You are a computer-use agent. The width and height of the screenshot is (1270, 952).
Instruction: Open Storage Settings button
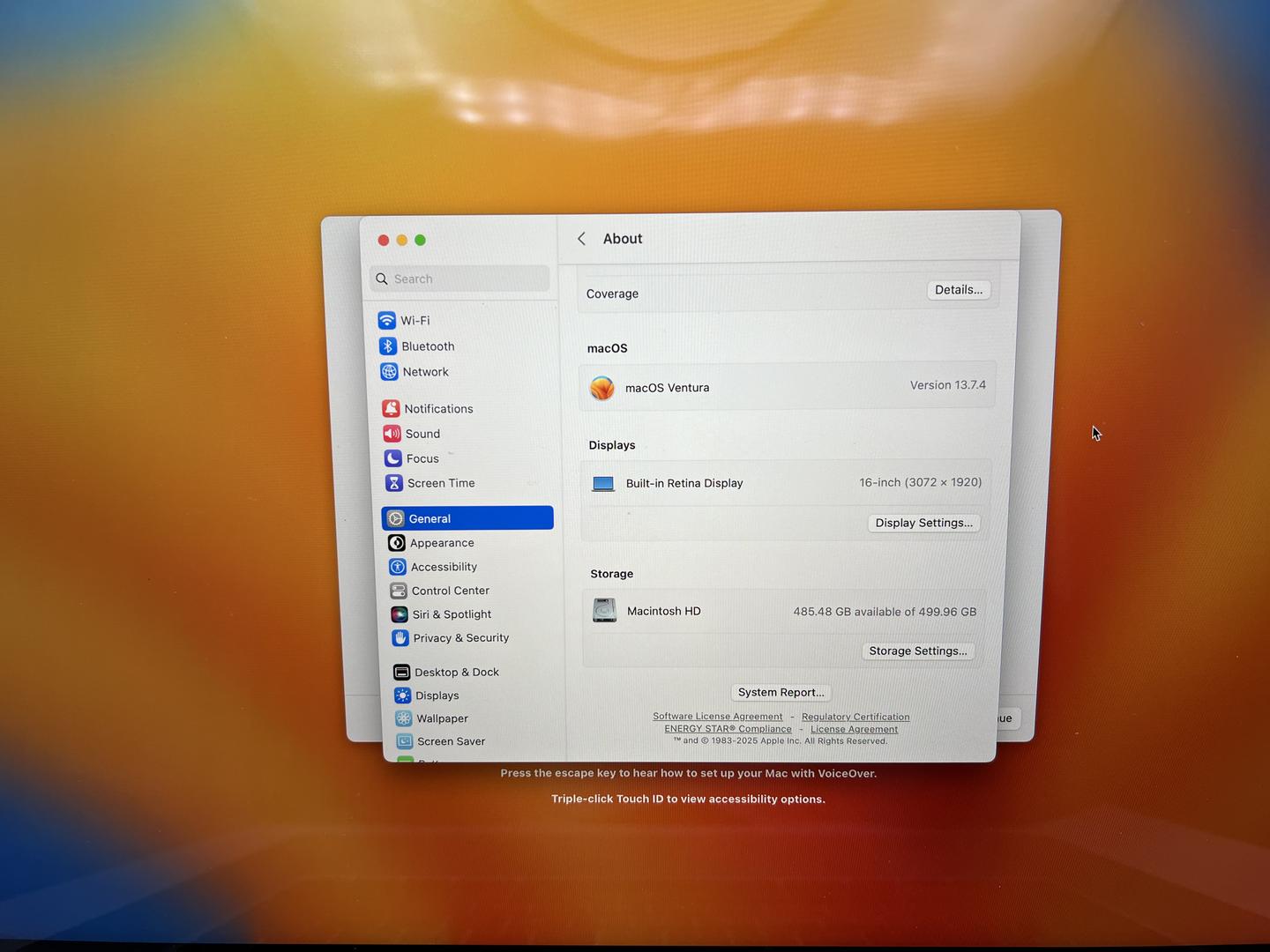918,651
